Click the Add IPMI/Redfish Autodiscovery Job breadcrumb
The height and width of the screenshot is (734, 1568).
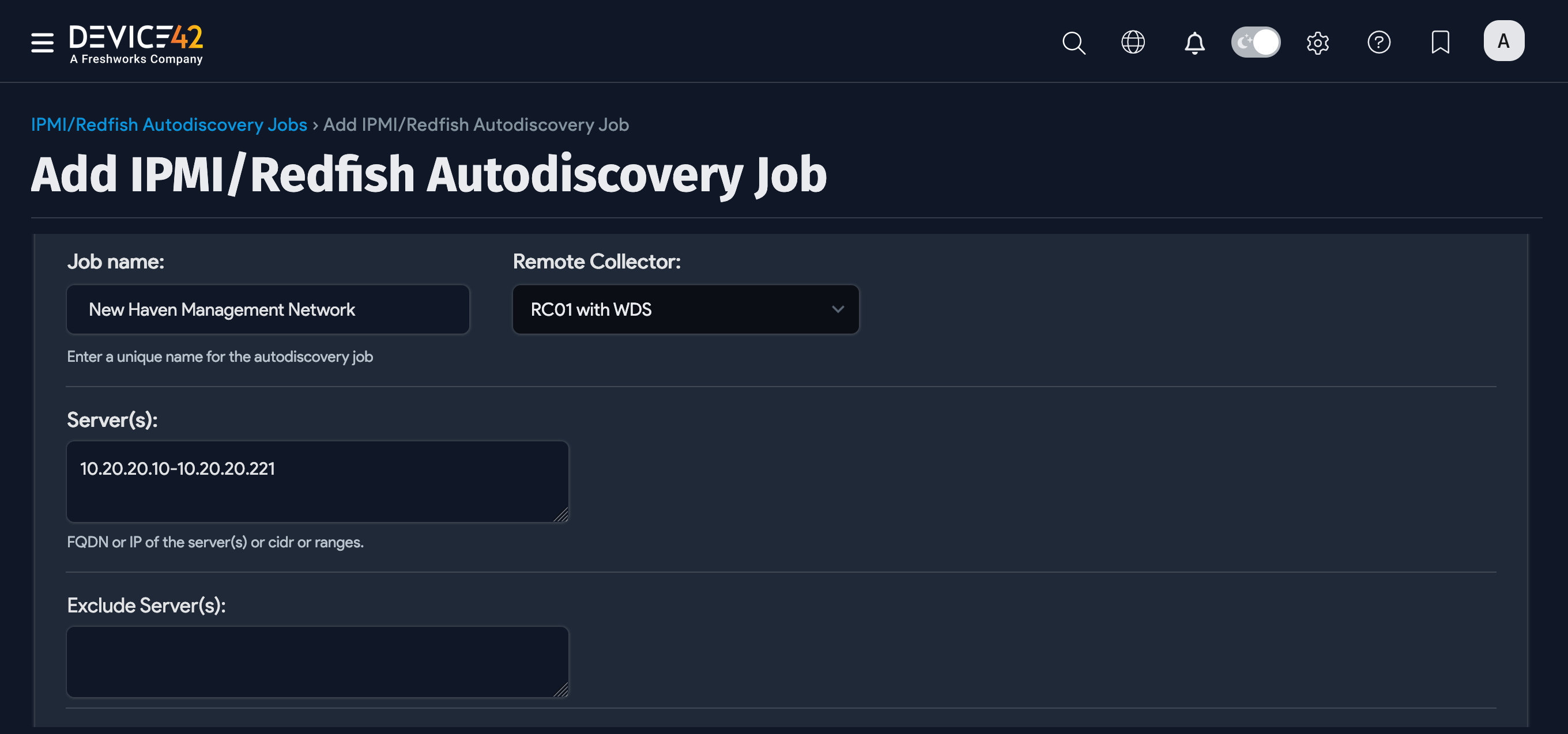(x=476, y=124)
